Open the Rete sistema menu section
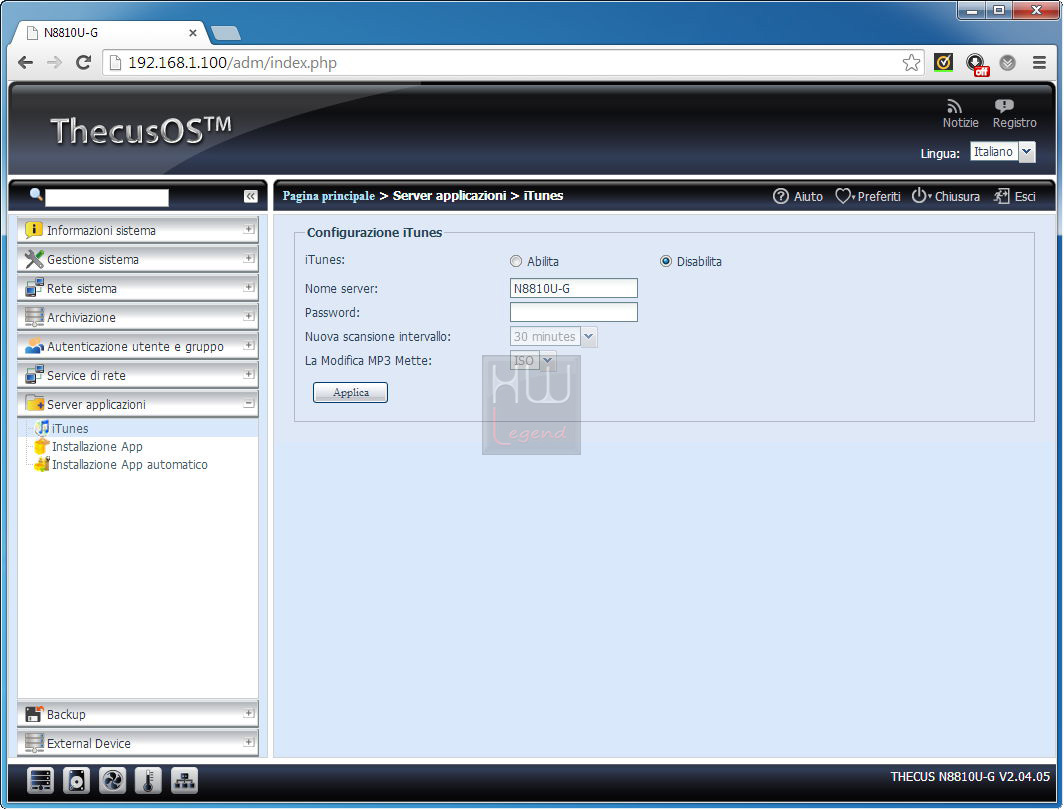Image resolution: width=1064 pixels, height=810 pixels. pos(138,288)
